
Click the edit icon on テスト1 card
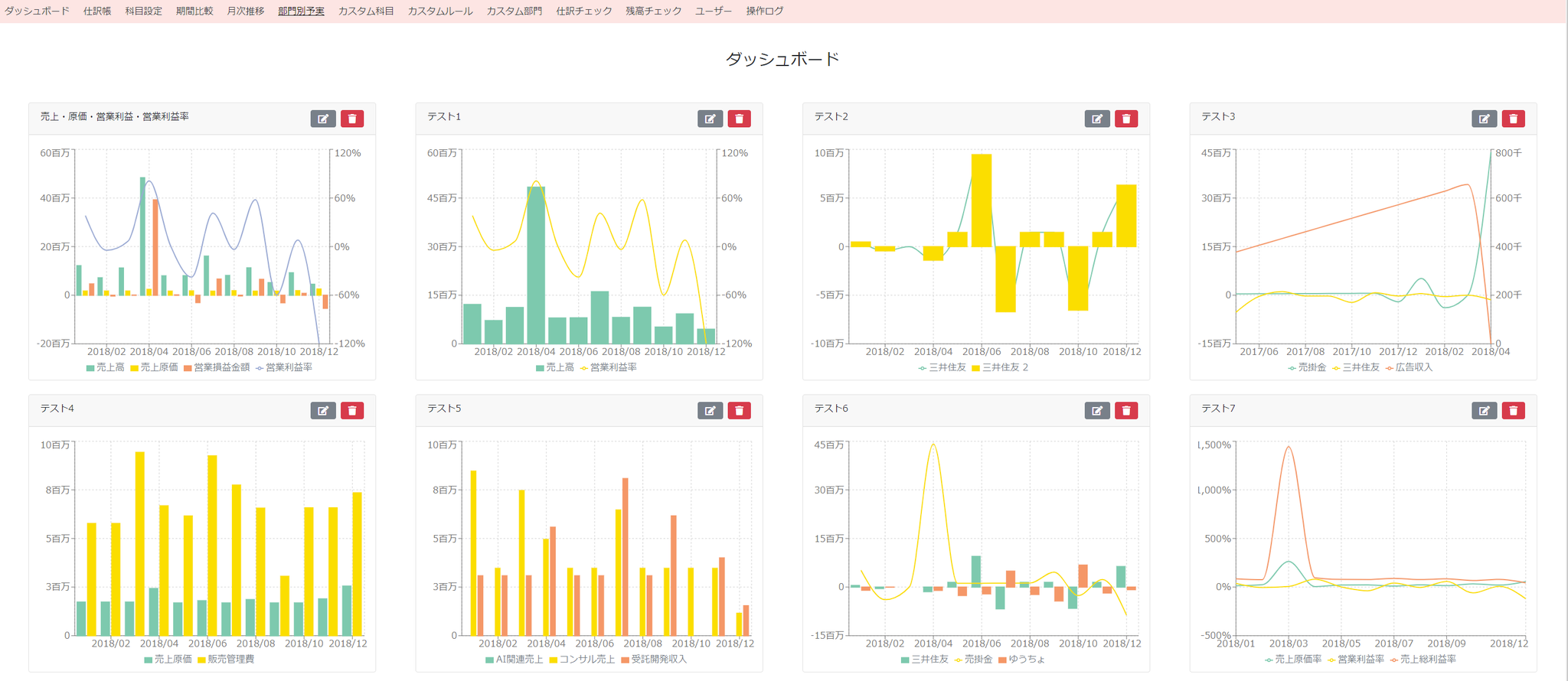[710, 119]
